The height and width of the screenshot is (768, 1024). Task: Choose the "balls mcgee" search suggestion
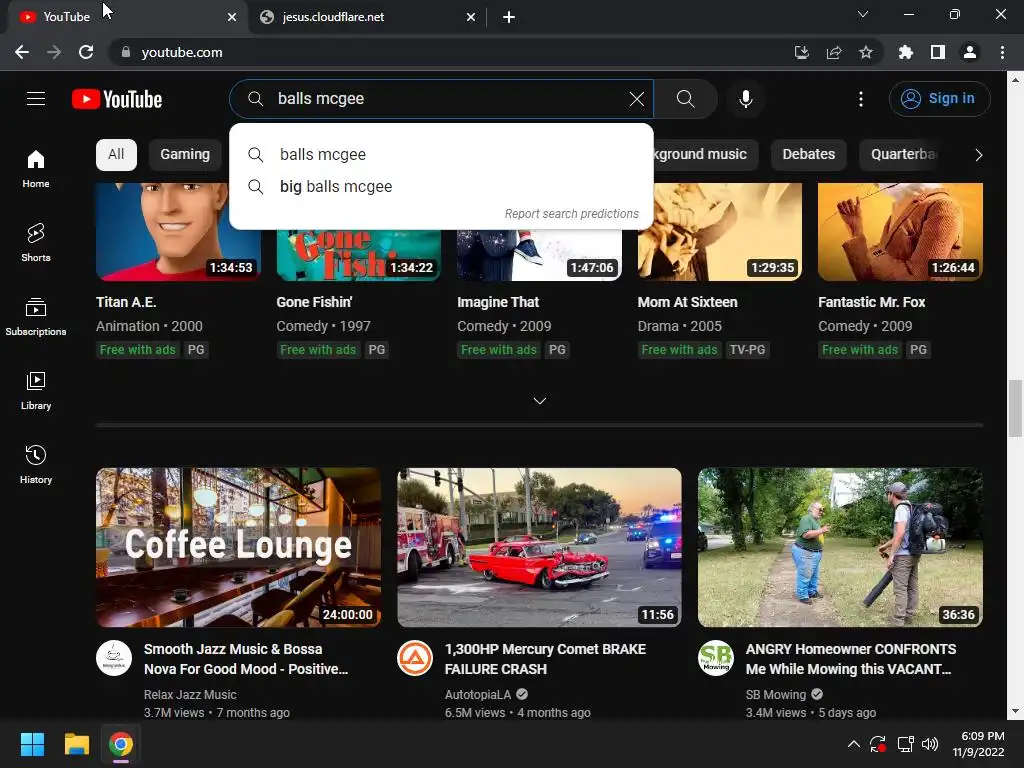coord(441,154)
